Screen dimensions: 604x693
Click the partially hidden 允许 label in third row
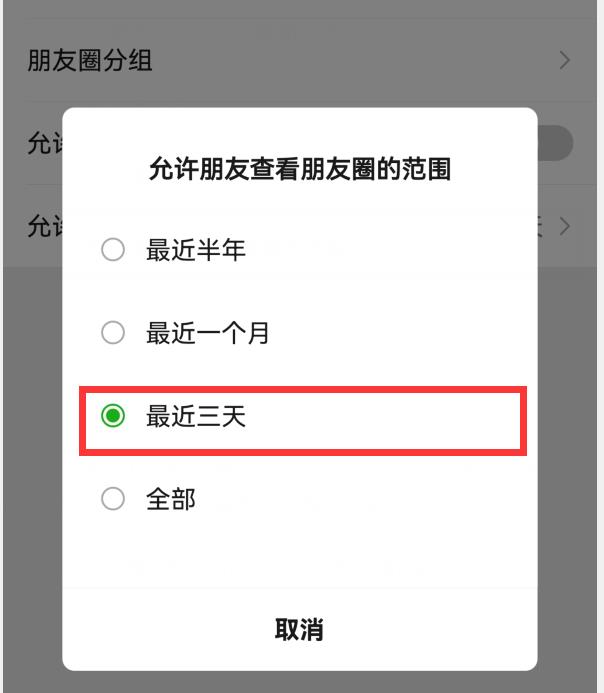point(44,226)
